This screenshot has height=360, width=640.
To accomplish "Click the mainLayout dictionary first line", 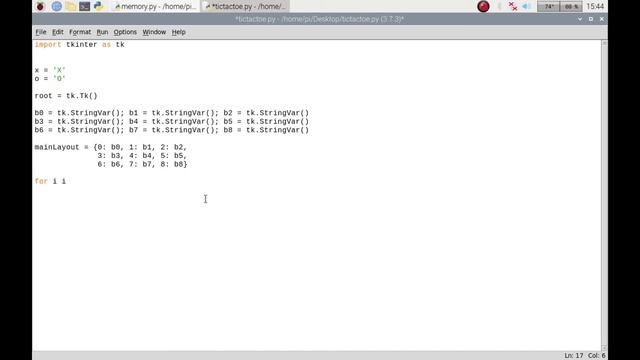I will point(111,147).
